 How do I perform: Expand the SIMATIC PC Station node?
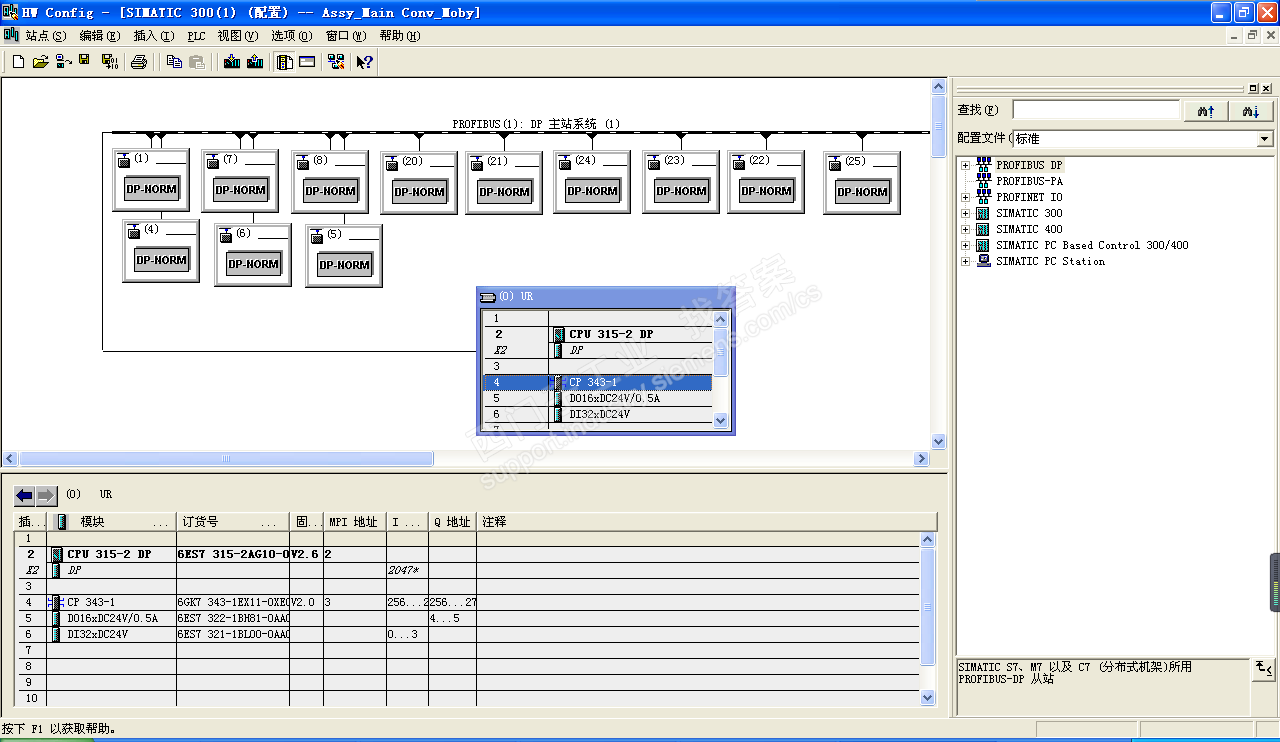965,261
